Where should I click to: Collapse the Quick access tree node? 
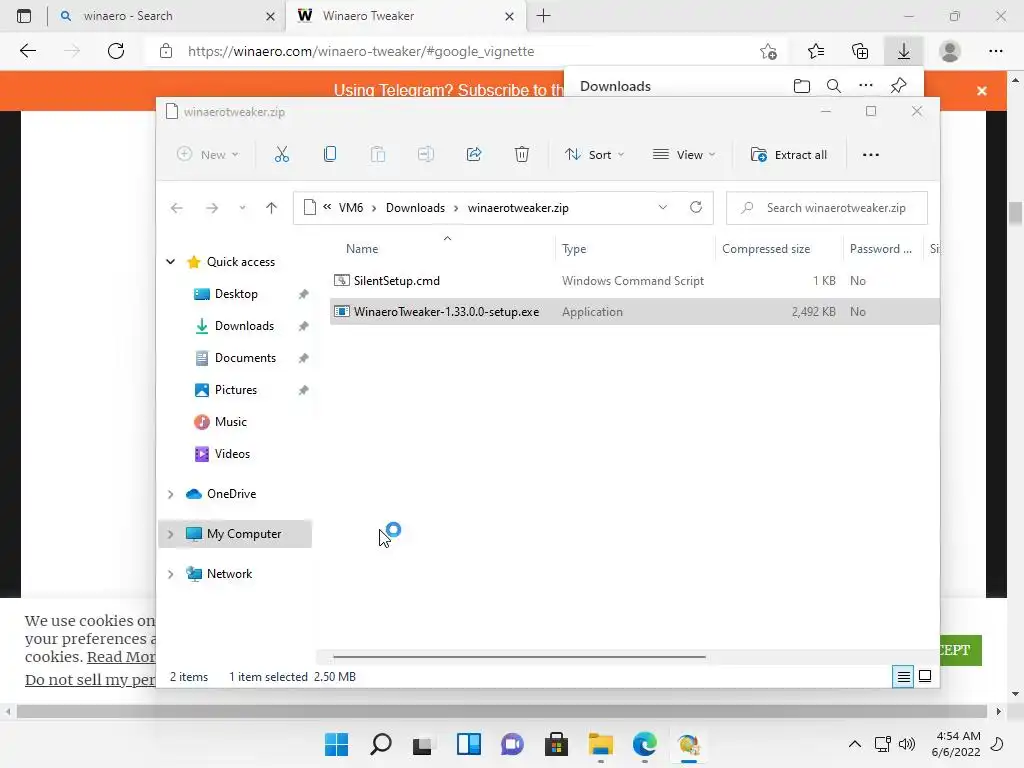170,262
